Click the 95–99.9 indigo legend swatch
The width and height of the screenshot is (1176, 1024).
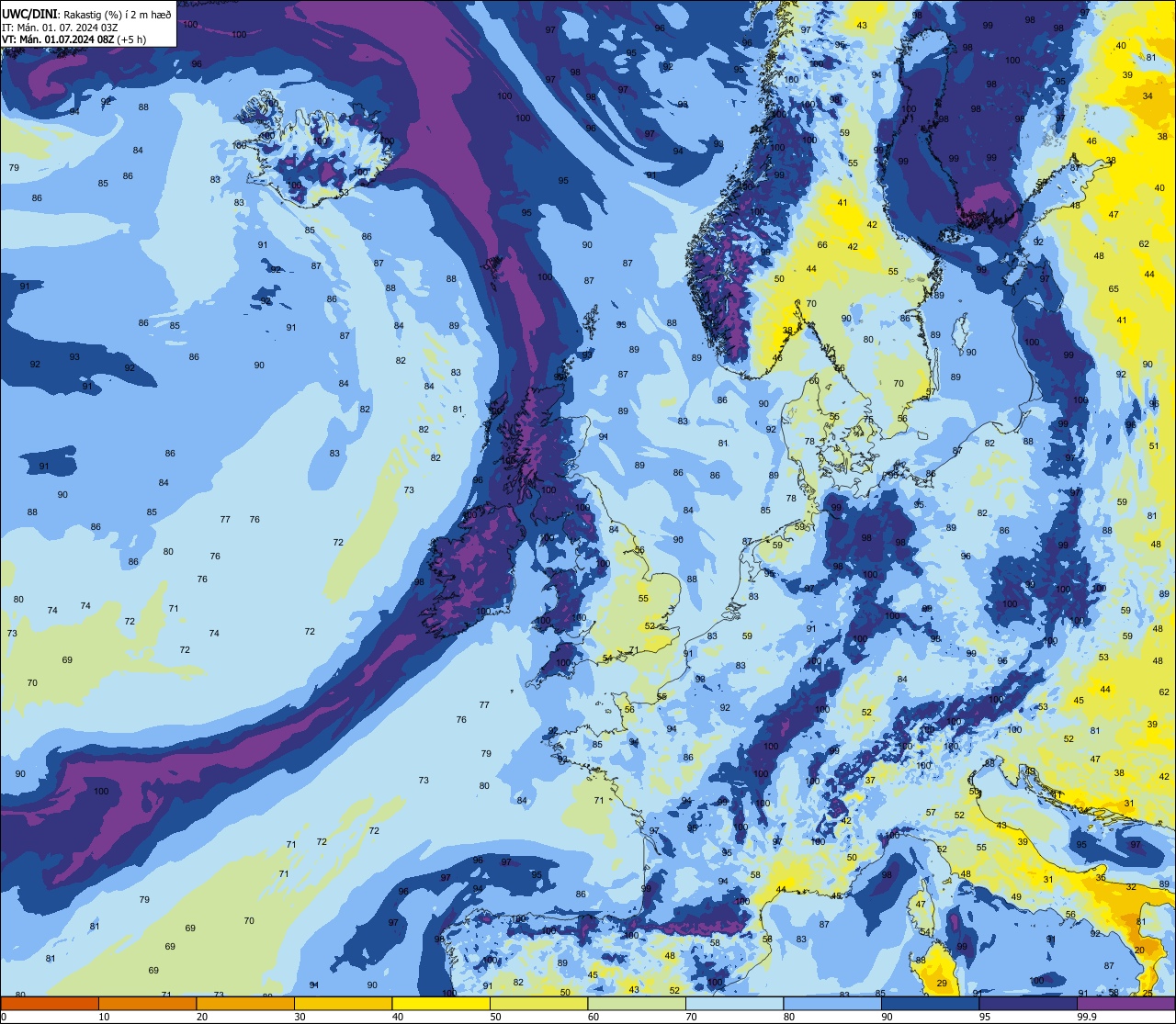click(x=1028, y=1003)
